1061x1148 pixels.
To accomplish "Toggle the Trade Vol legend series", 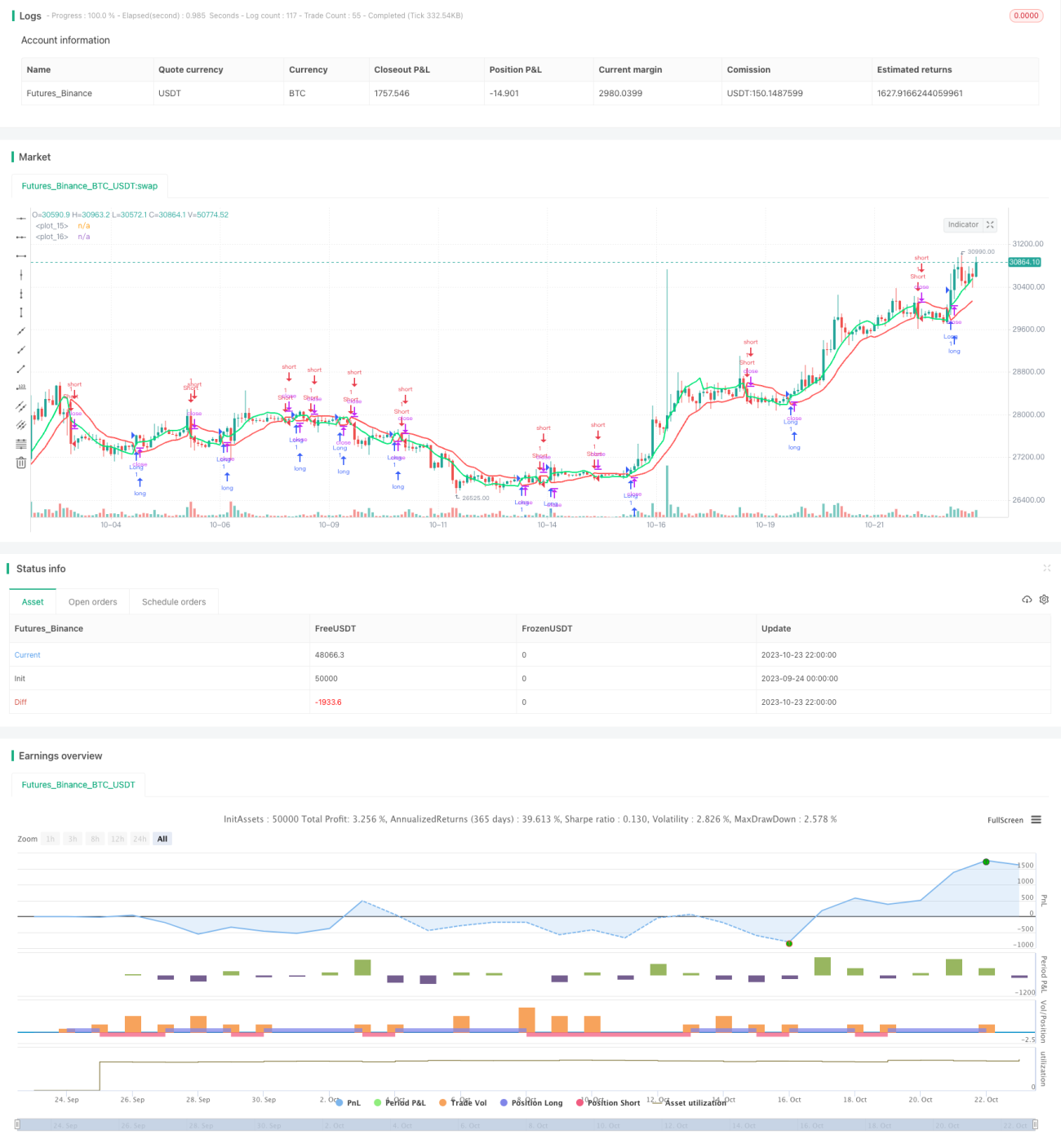I will pyautogui.click(x=463, y=1102).
